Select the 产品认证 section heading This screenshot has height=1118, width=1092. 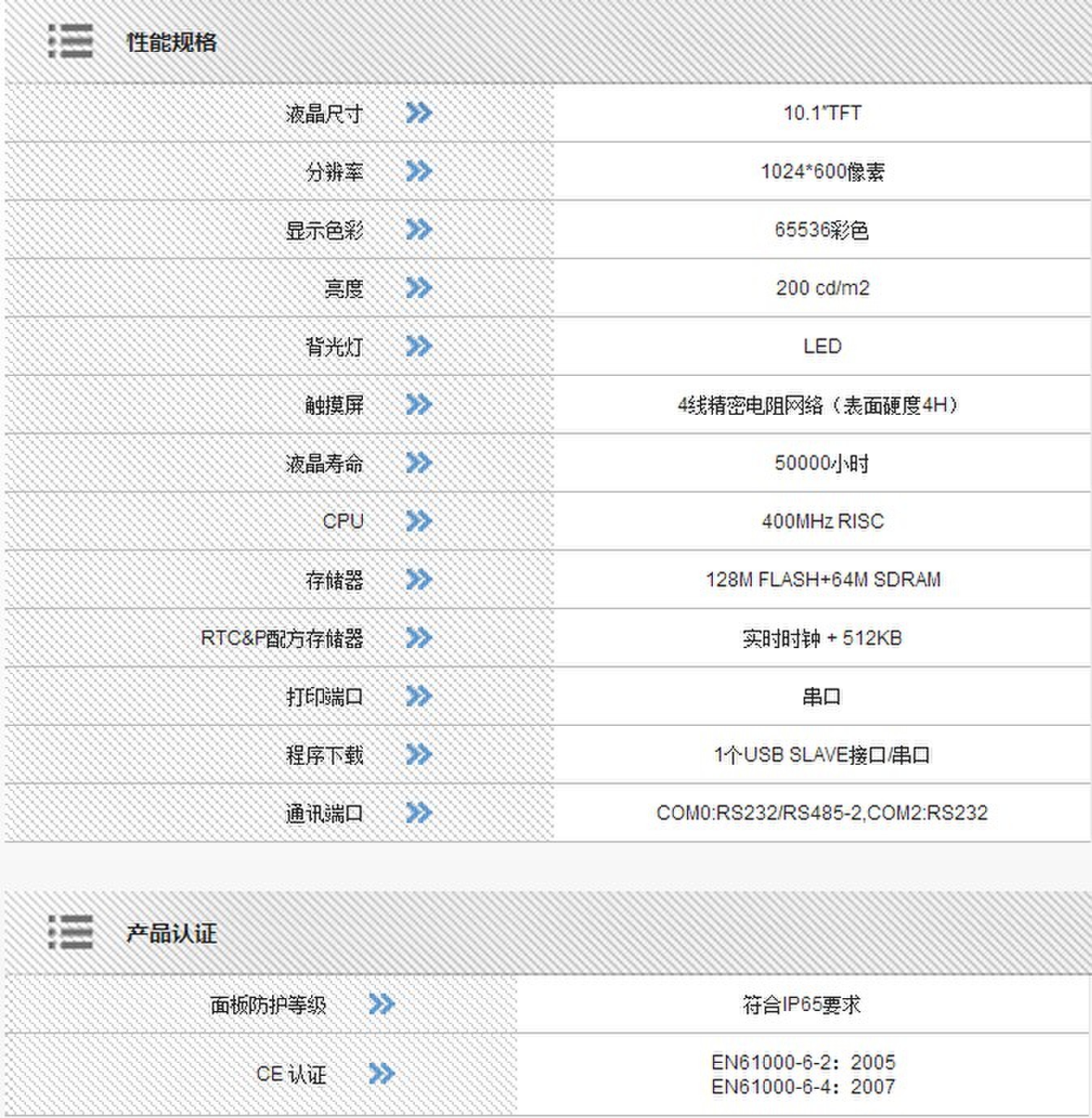pos(172,933)
